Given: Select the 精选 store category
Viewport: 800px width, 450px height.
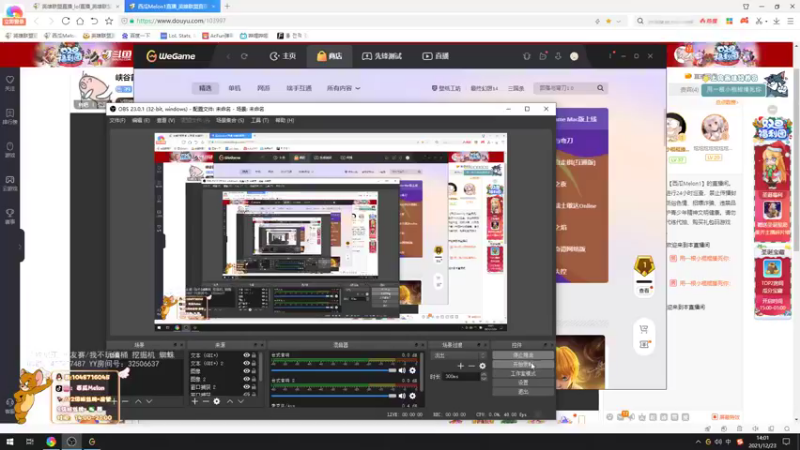Looking at the screenshot, I should pyautogui.click(x=205, y=88).
